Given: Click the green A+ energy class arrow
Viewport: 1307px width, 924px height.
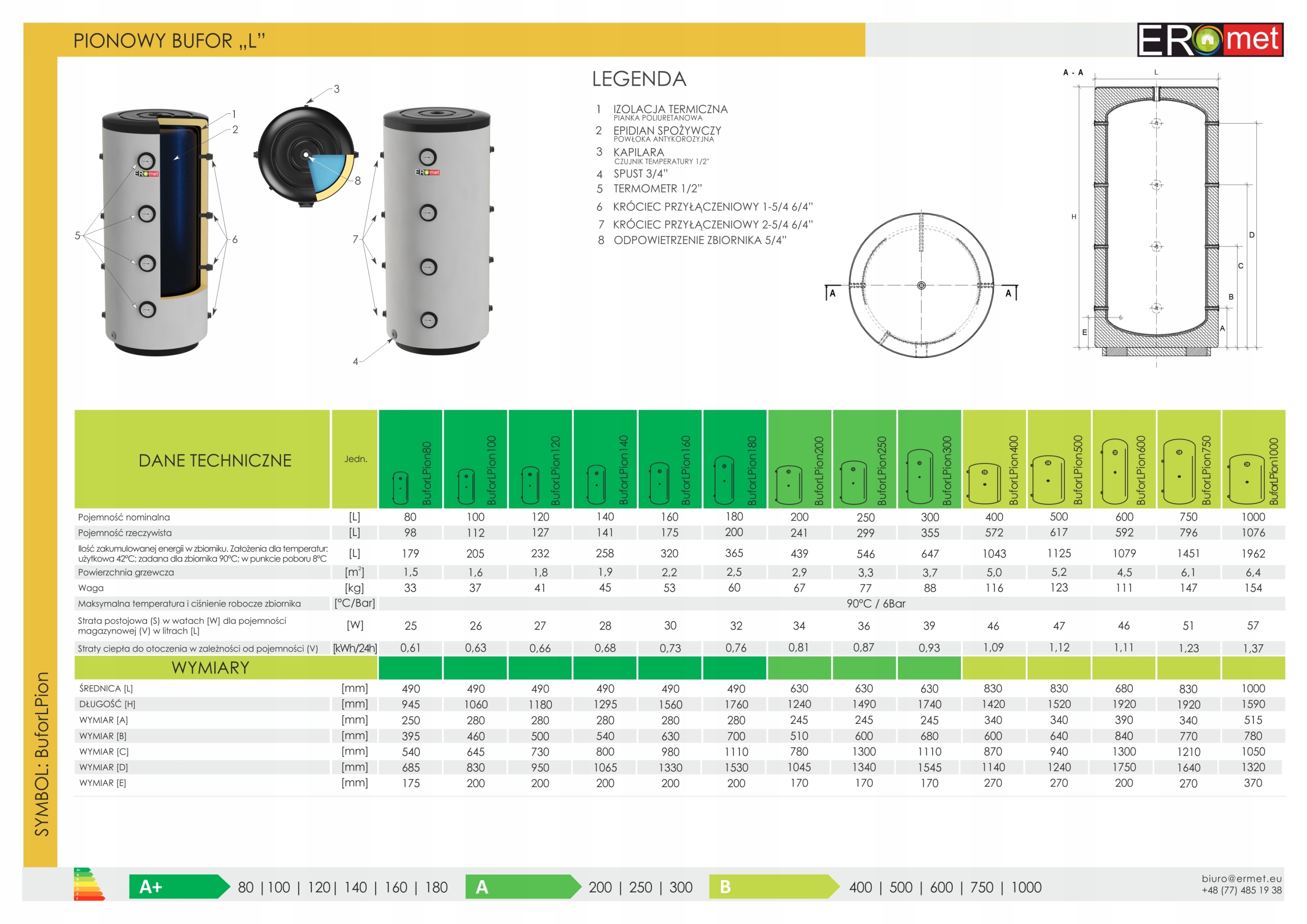Looking at the screenshot, I should (x=178, y=886).
